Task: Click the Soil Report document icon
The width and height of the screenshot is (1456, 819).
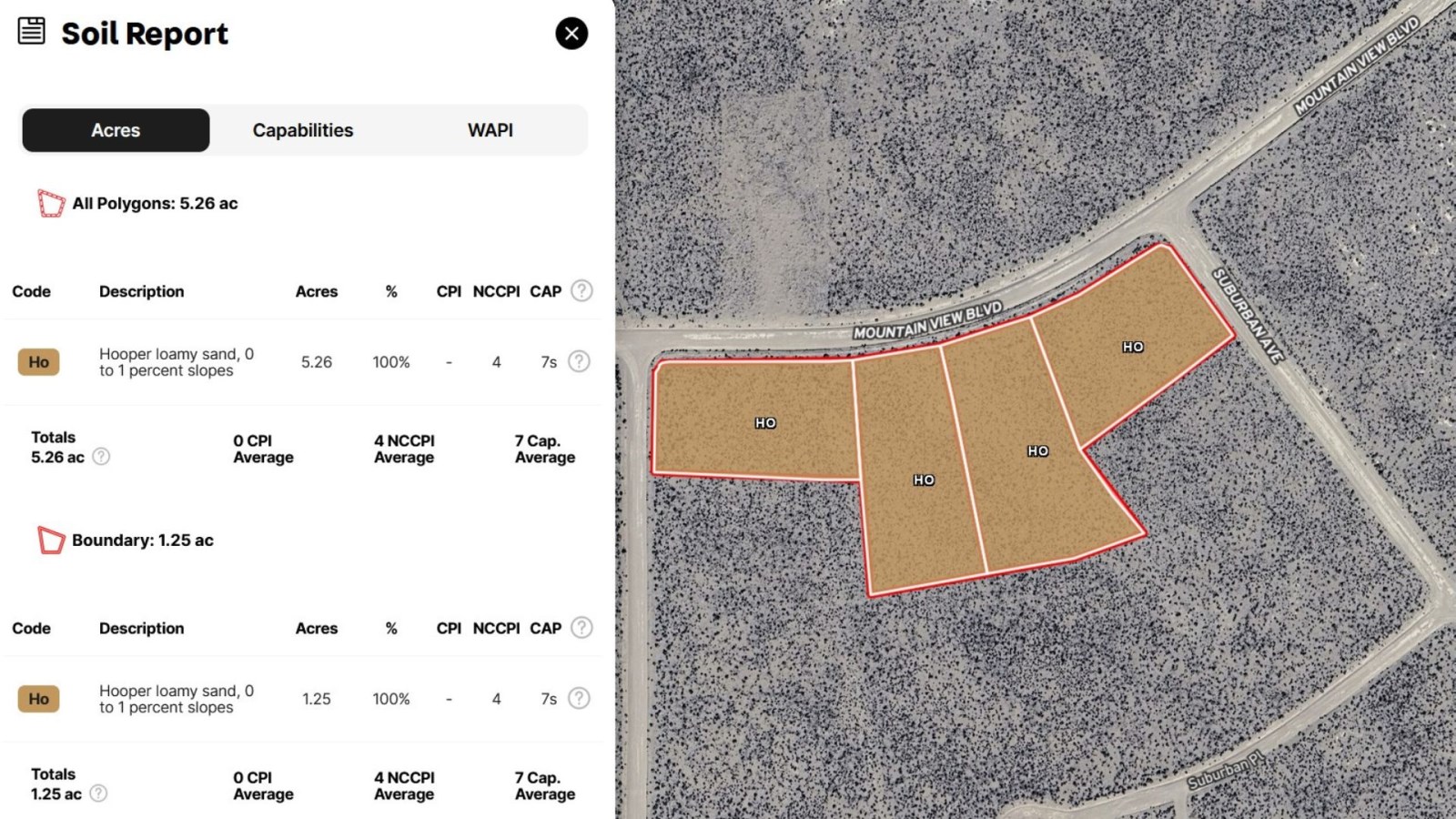Action: click(32, 31)
